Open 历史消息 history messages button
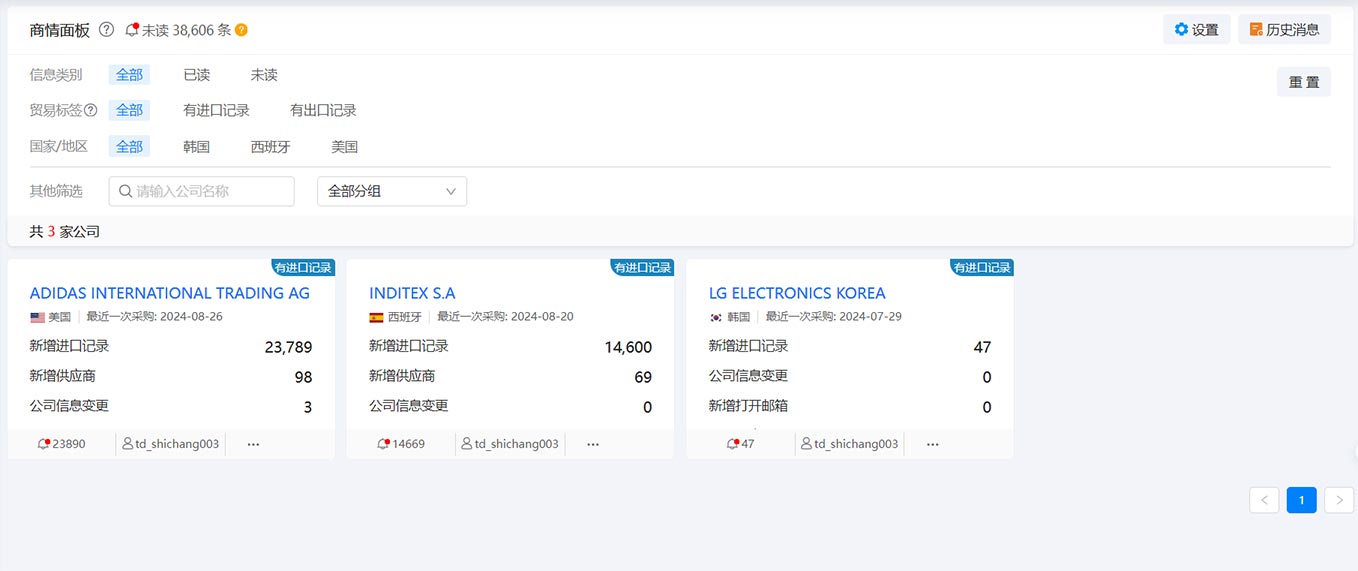 tap(1284, 30)
